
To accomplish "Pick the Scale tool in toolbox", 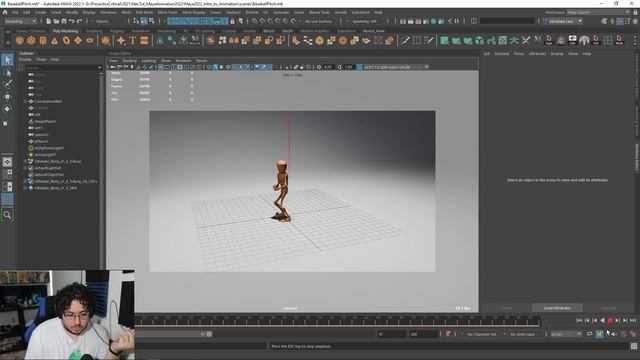I will pos(6,123).
